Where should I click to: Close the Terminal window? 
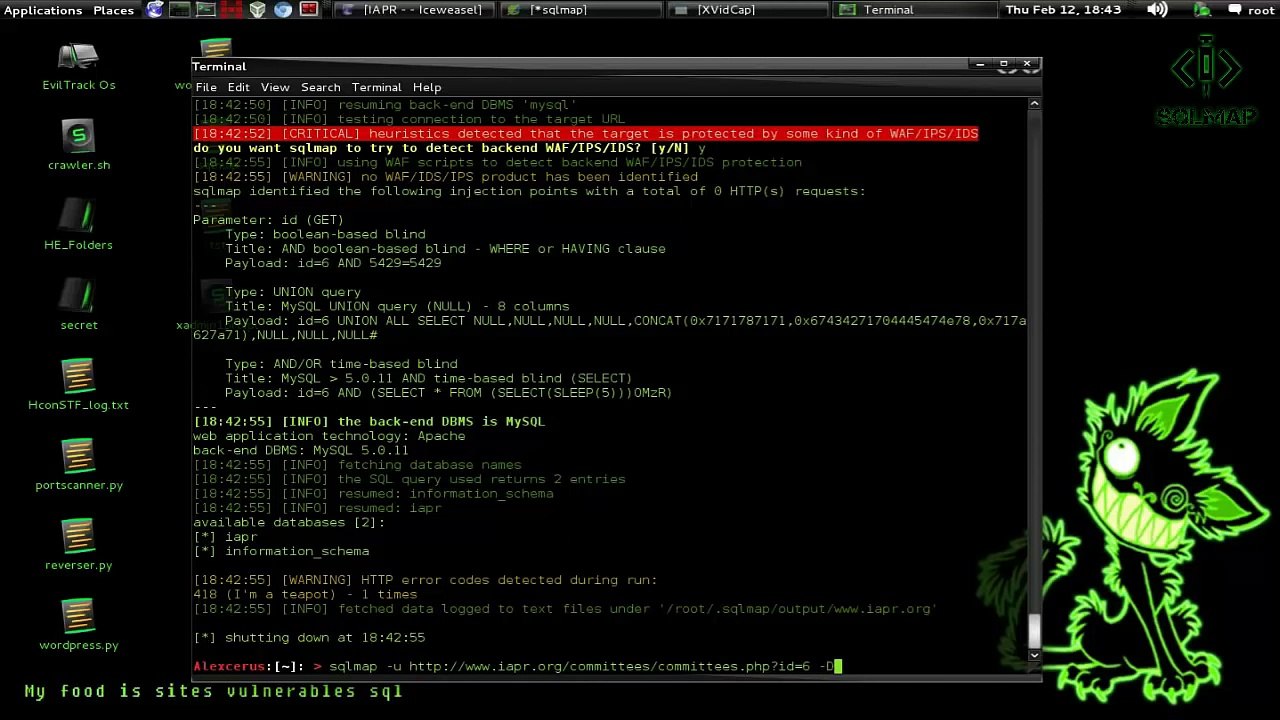tap(1027, 64)
